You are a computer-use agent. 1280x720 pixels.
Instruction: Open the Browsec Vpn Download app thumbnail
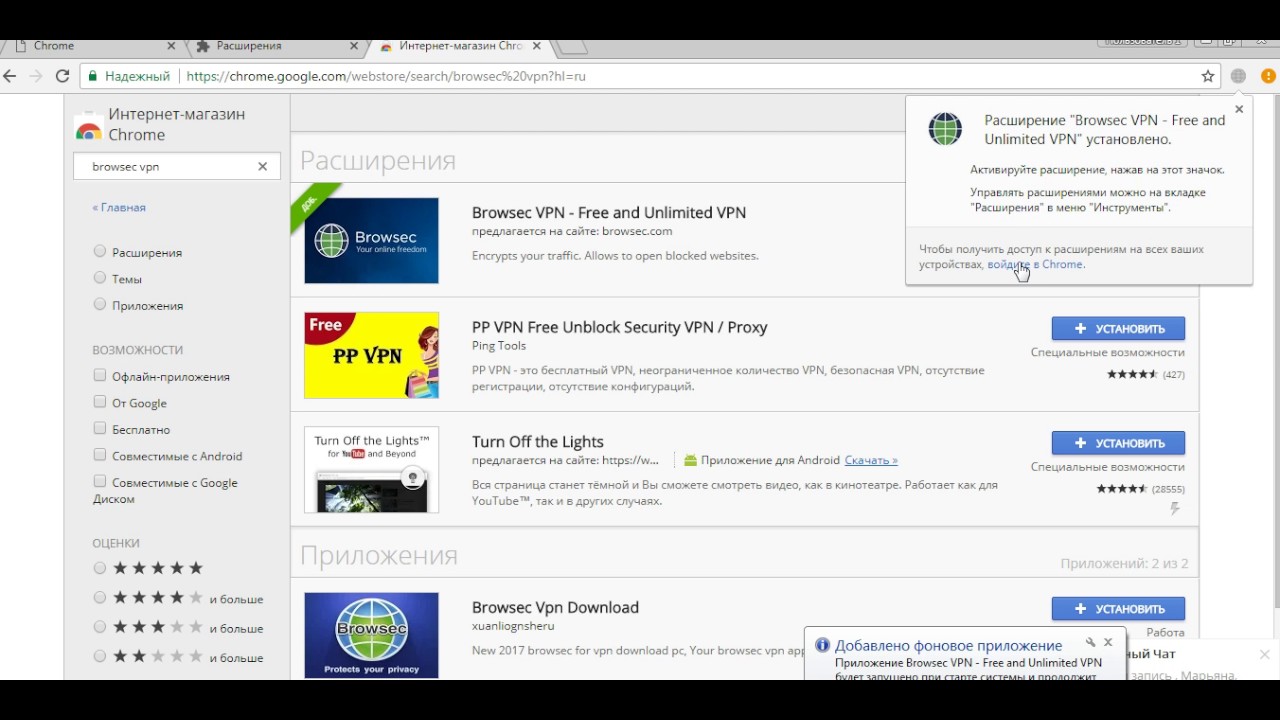[371, 635]
